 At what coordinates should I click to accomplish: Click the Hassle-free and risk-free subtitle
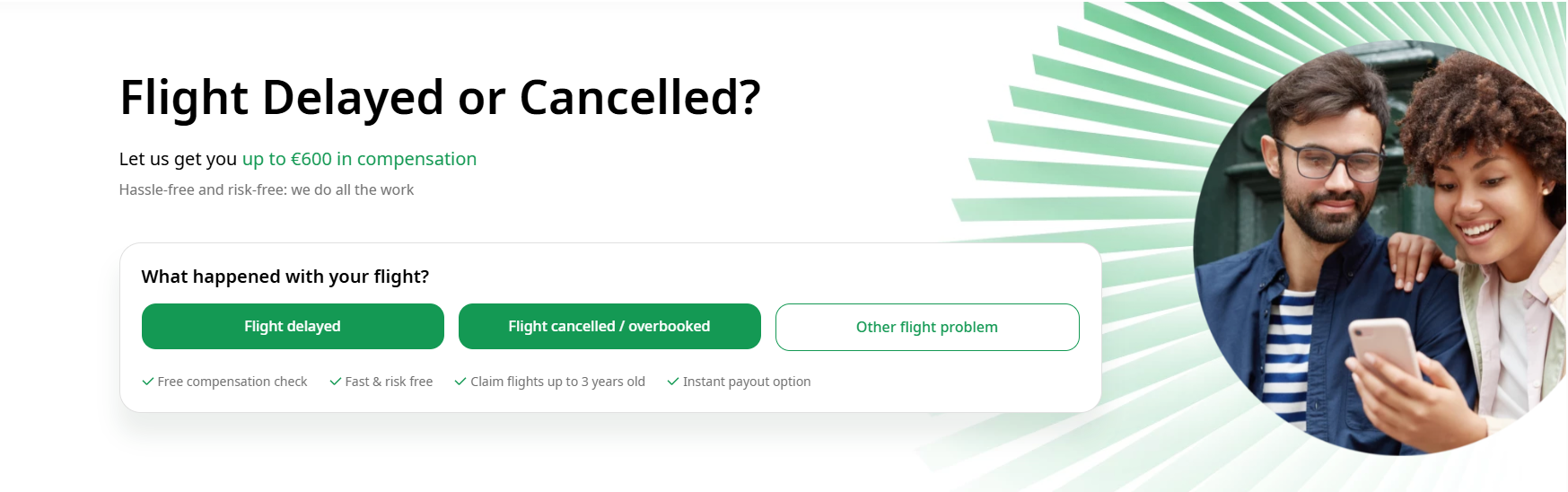(267, 189)
